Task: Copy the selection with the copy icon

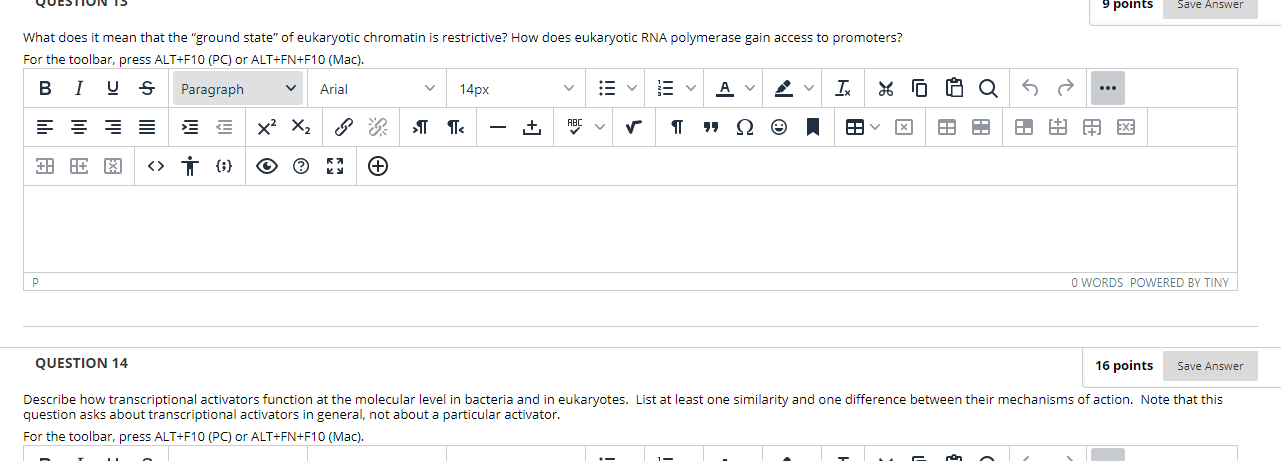Action: coord(919,89)
